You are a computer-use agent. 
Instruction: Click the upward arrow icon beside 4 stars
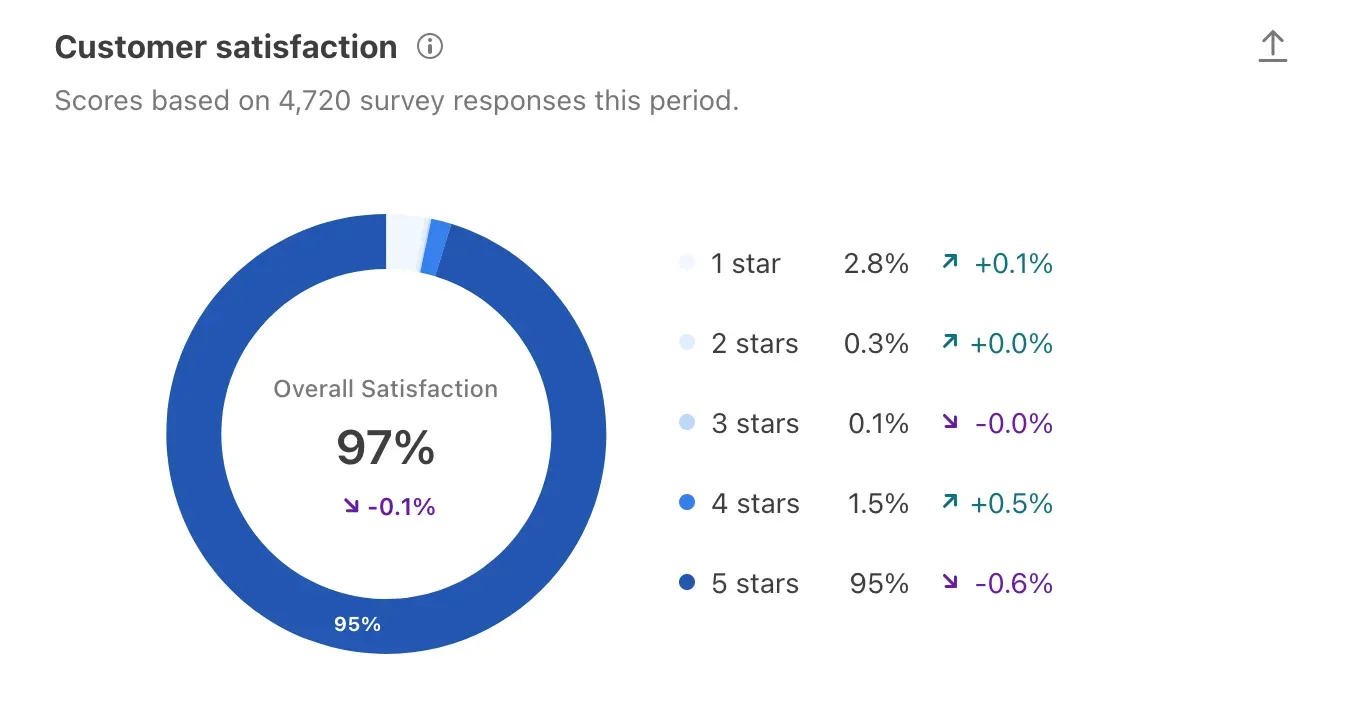coord(950,503)
